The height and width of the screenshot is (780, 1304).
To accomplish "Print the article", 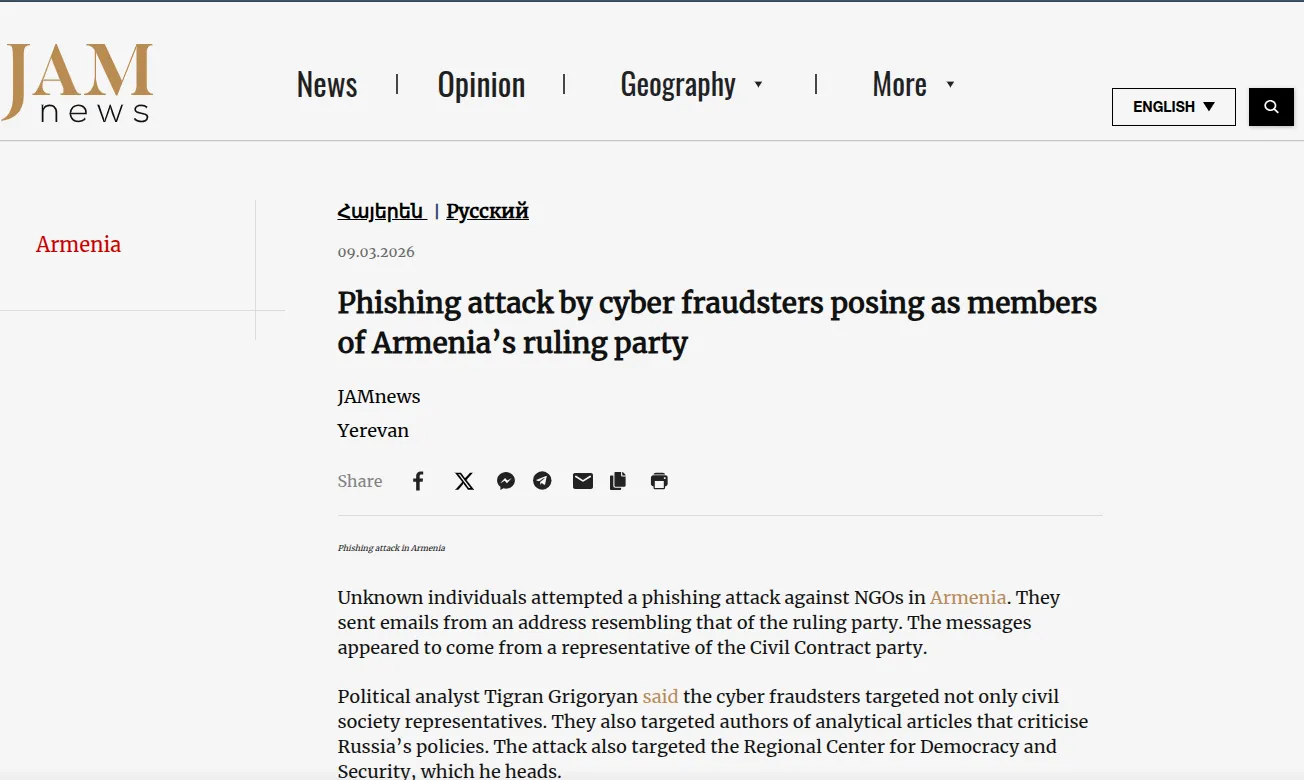I will (x=659, y=481).
